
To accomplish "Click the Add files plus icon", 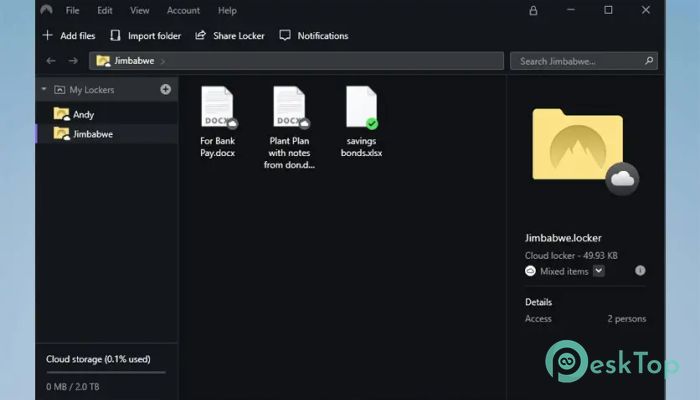I will [48, 35].
